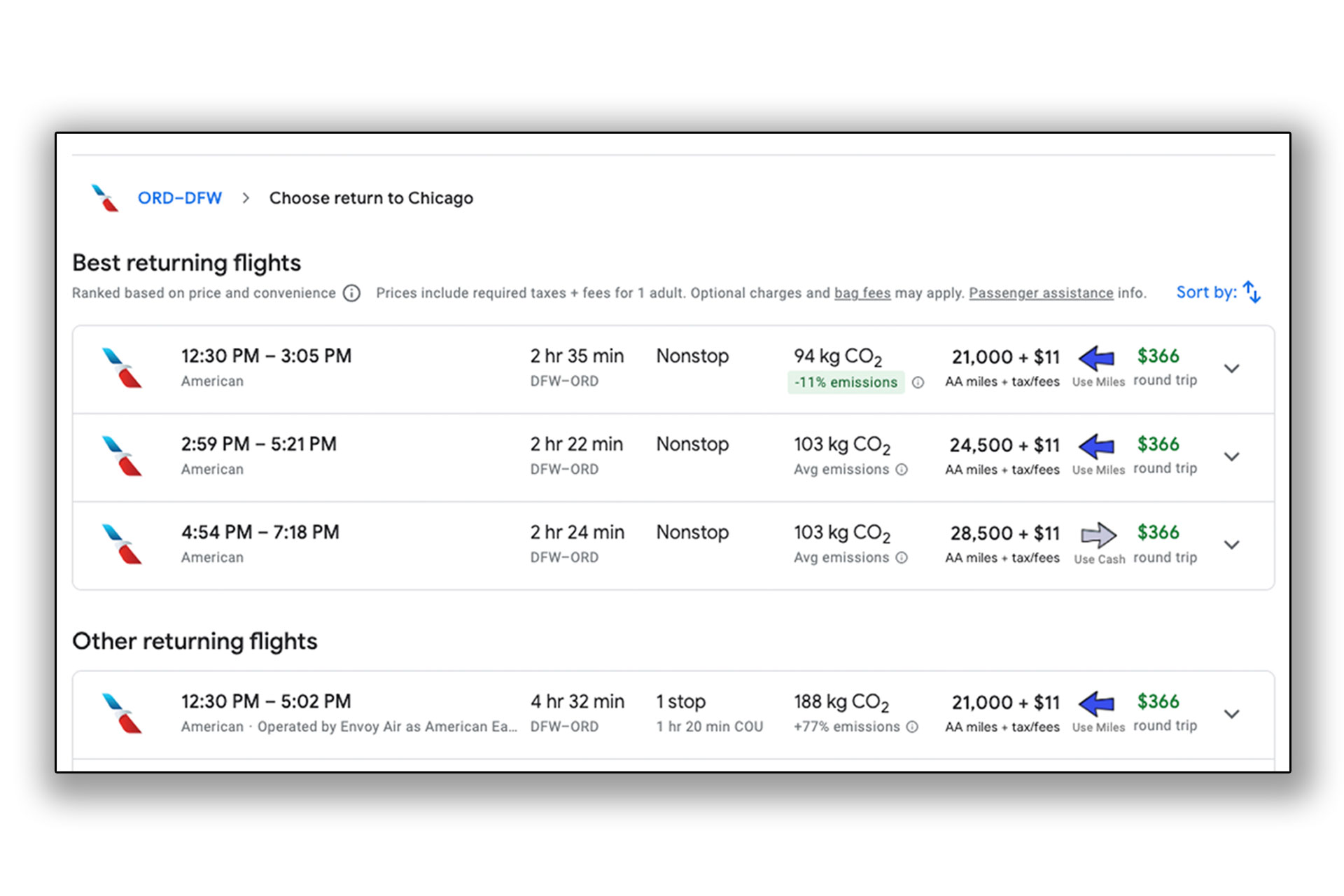Click the gray Use Cash arrow
The width and height of the screenshot is (1344, 896).
[x=1098, y=535]
